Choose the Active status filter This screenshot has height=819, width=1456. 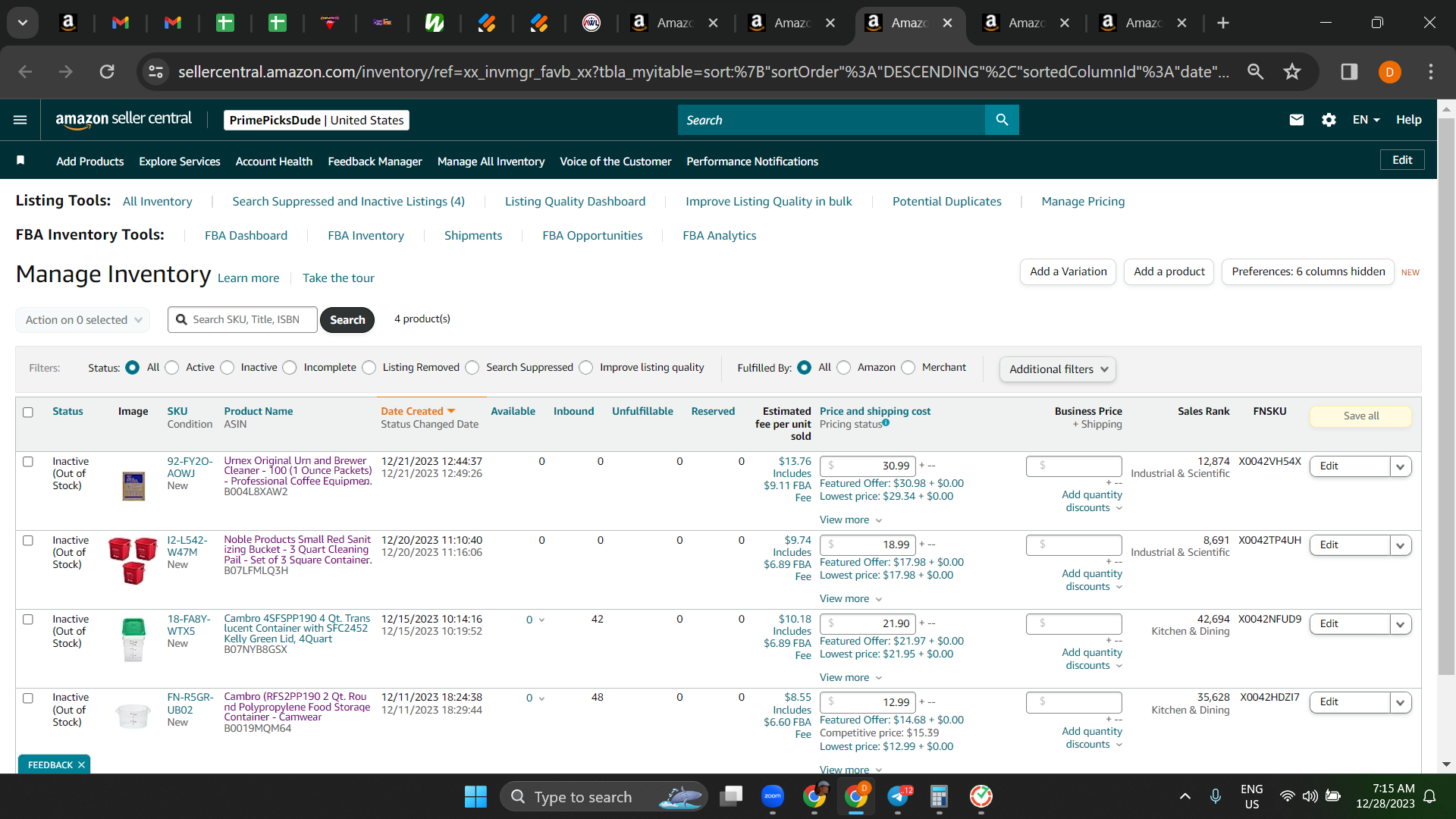click(x=172, y=368)
